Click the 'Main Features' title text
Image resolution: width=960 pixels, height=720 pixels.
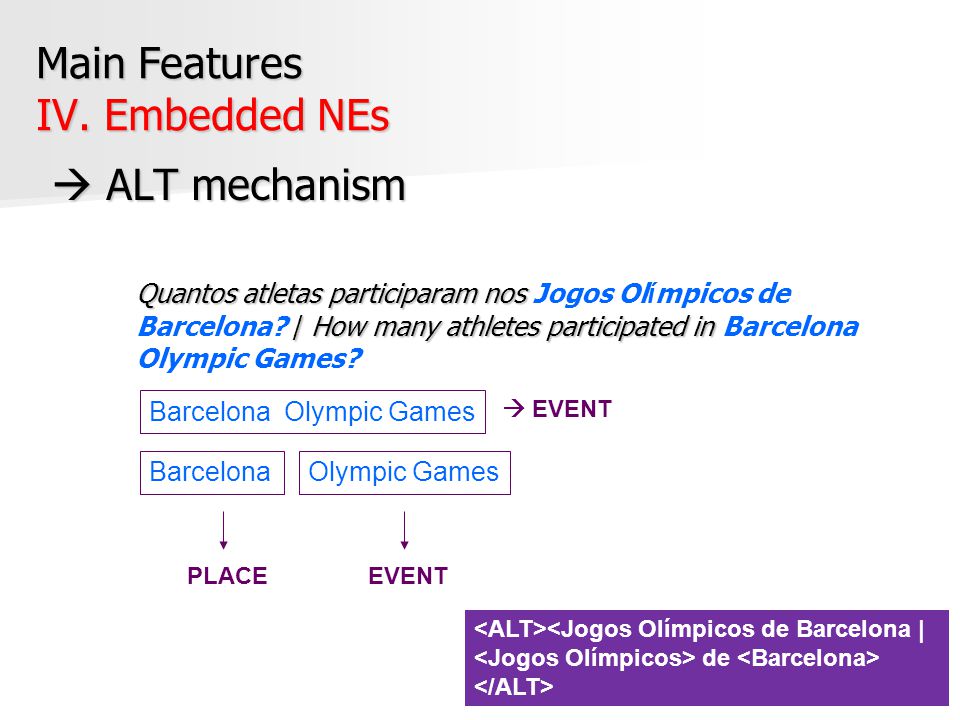pos(169,63)
